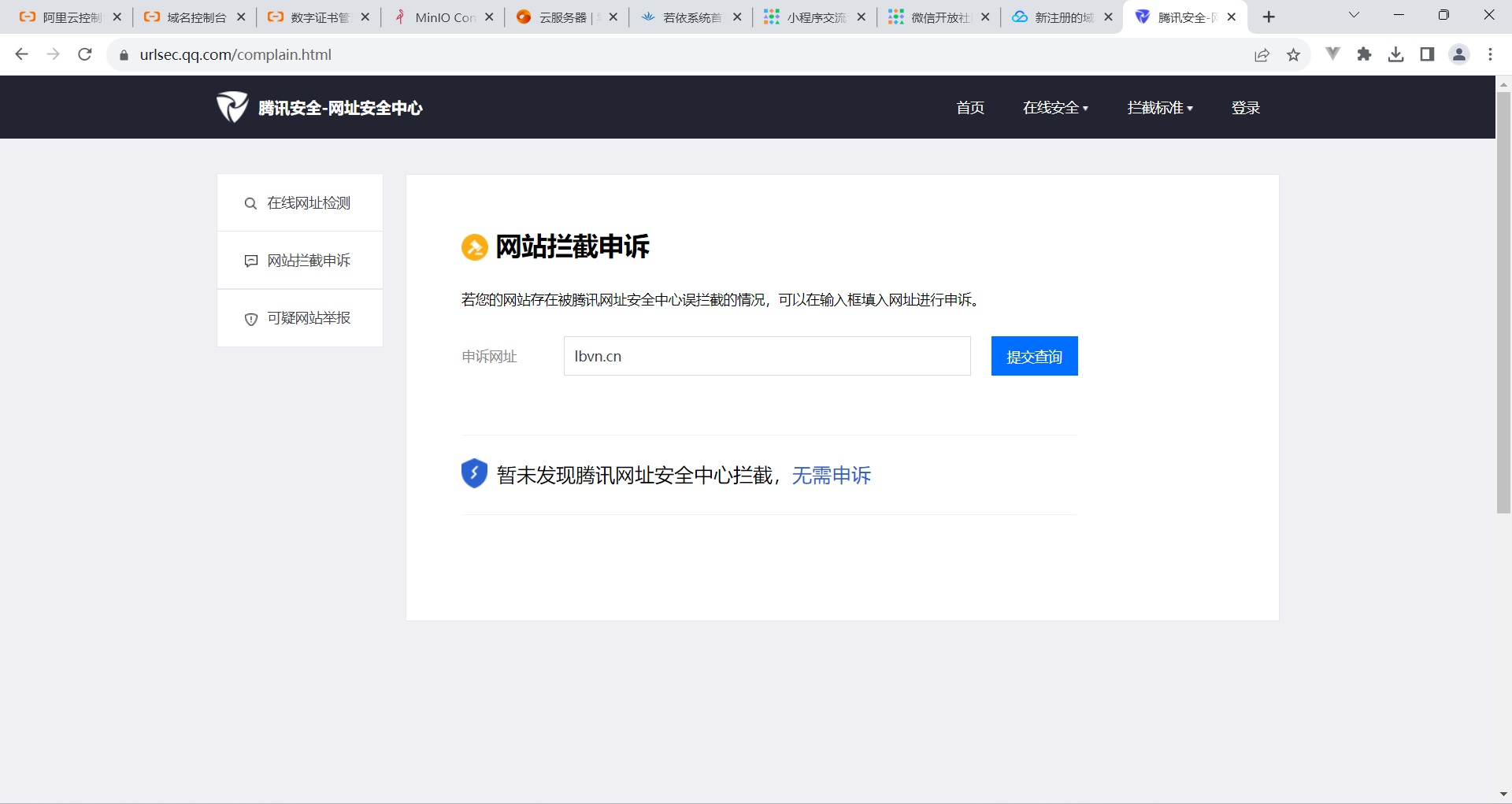Click the browser forward arrow
The width and height of the screenshot is (1512, 804).
54,54
